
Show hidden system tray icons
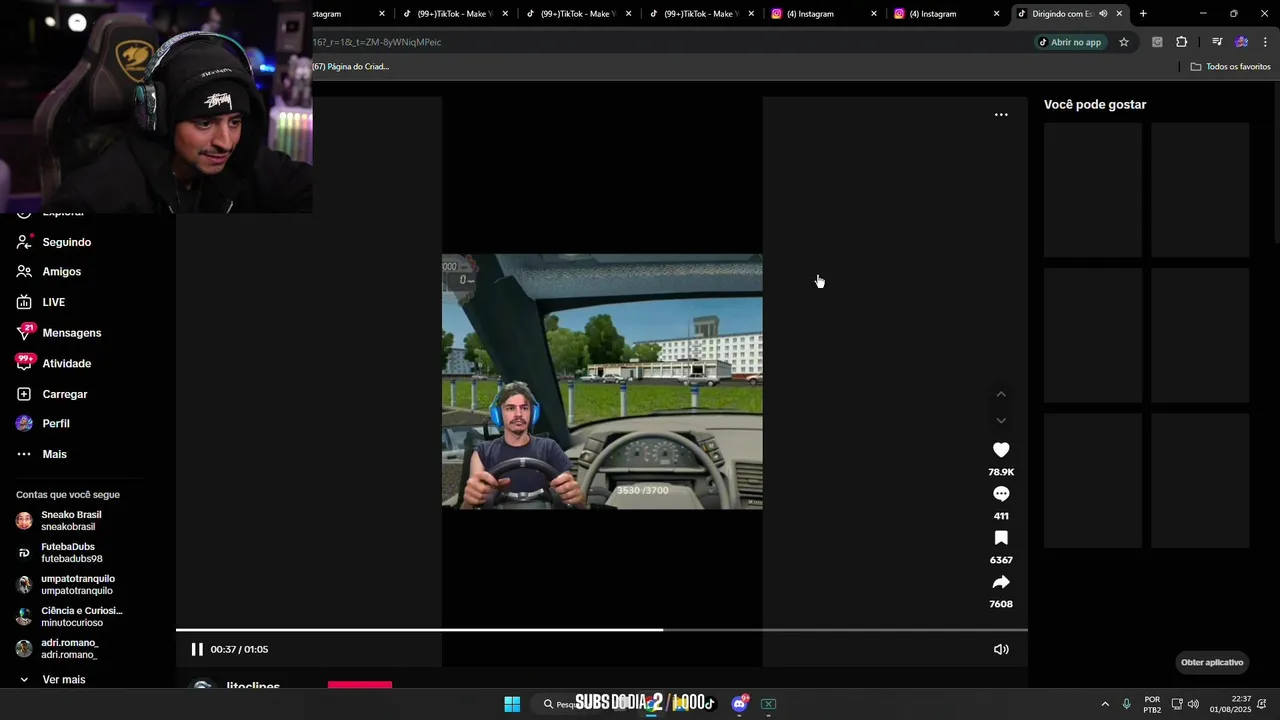1105,704
